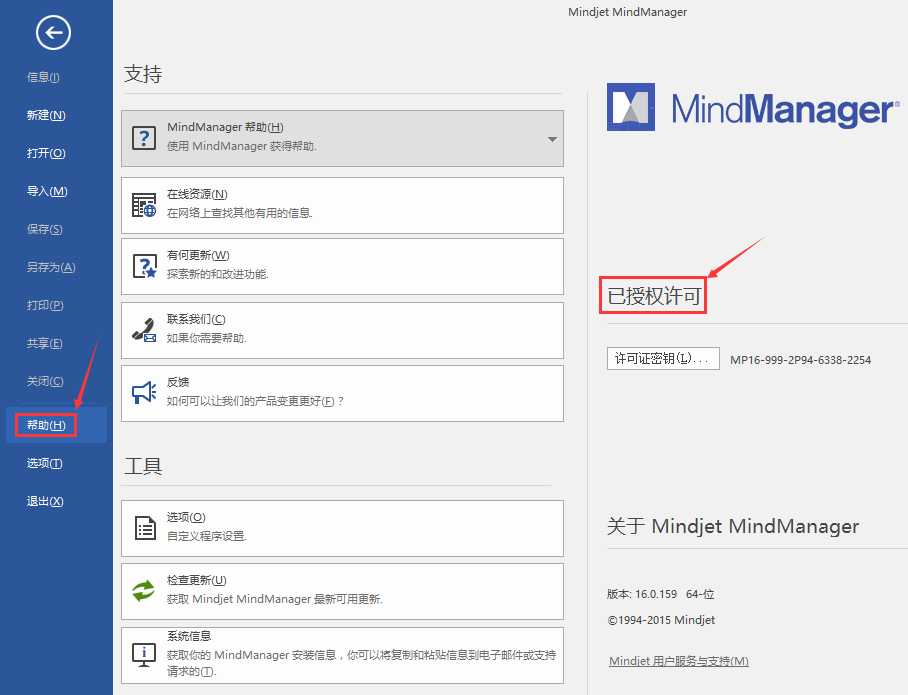908x695 pixels.
Task: Click the 联系我们(C) title text
Action: (196, 319)
